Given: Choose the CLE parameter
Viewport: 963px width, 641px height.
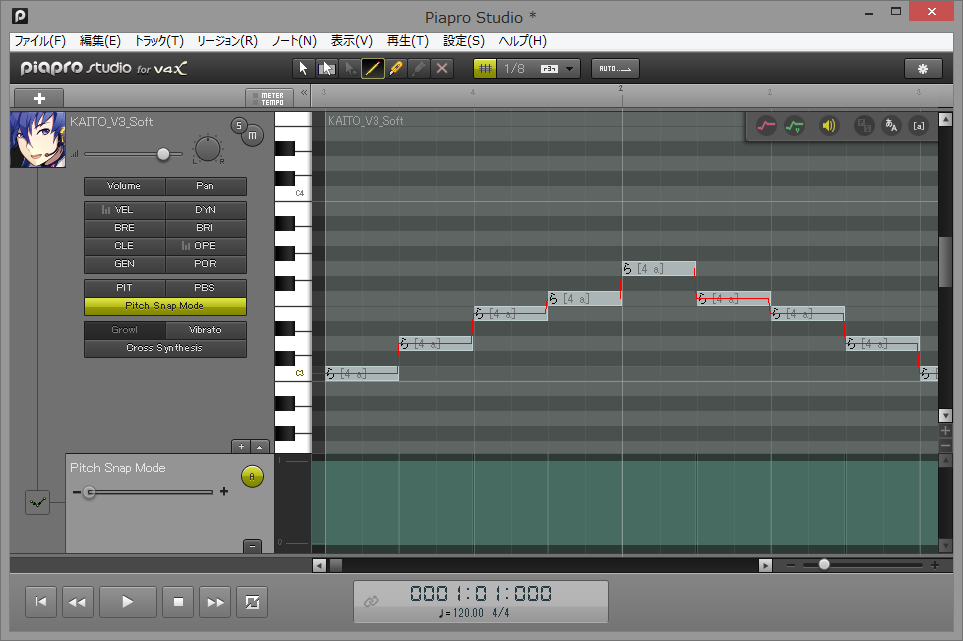Looking at the screenshot, I should click(x=125, y=246).
